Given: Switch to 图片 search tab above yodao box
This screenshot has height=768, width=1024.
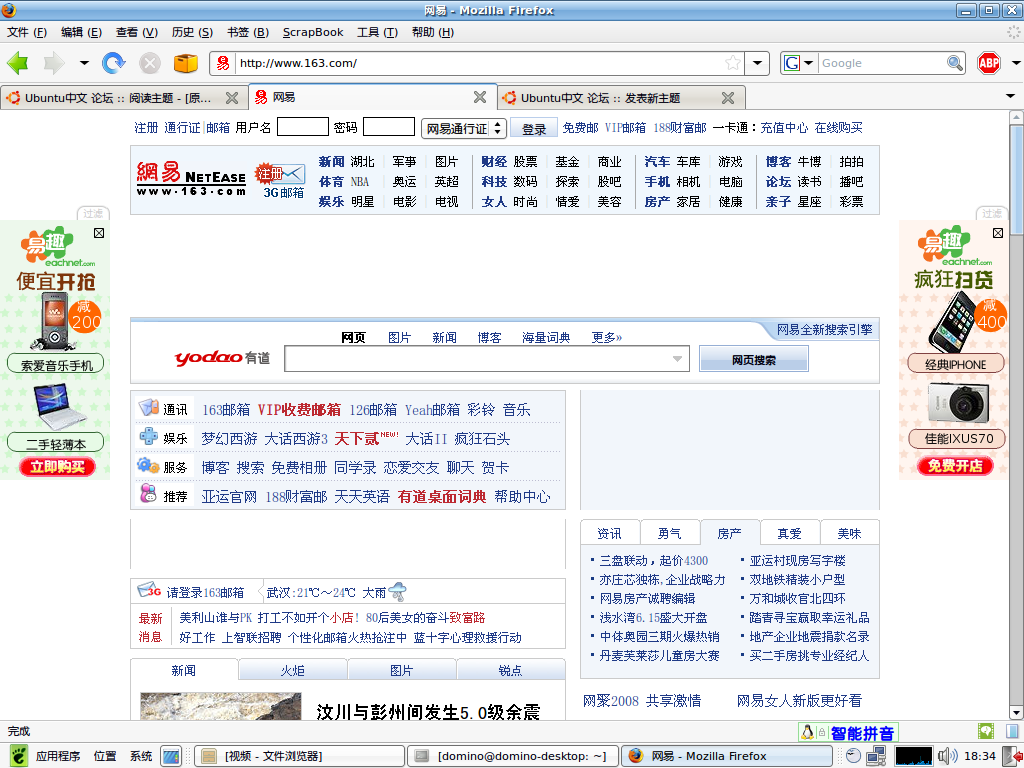Looking at the screenshot, I should (x=399, y=338).
